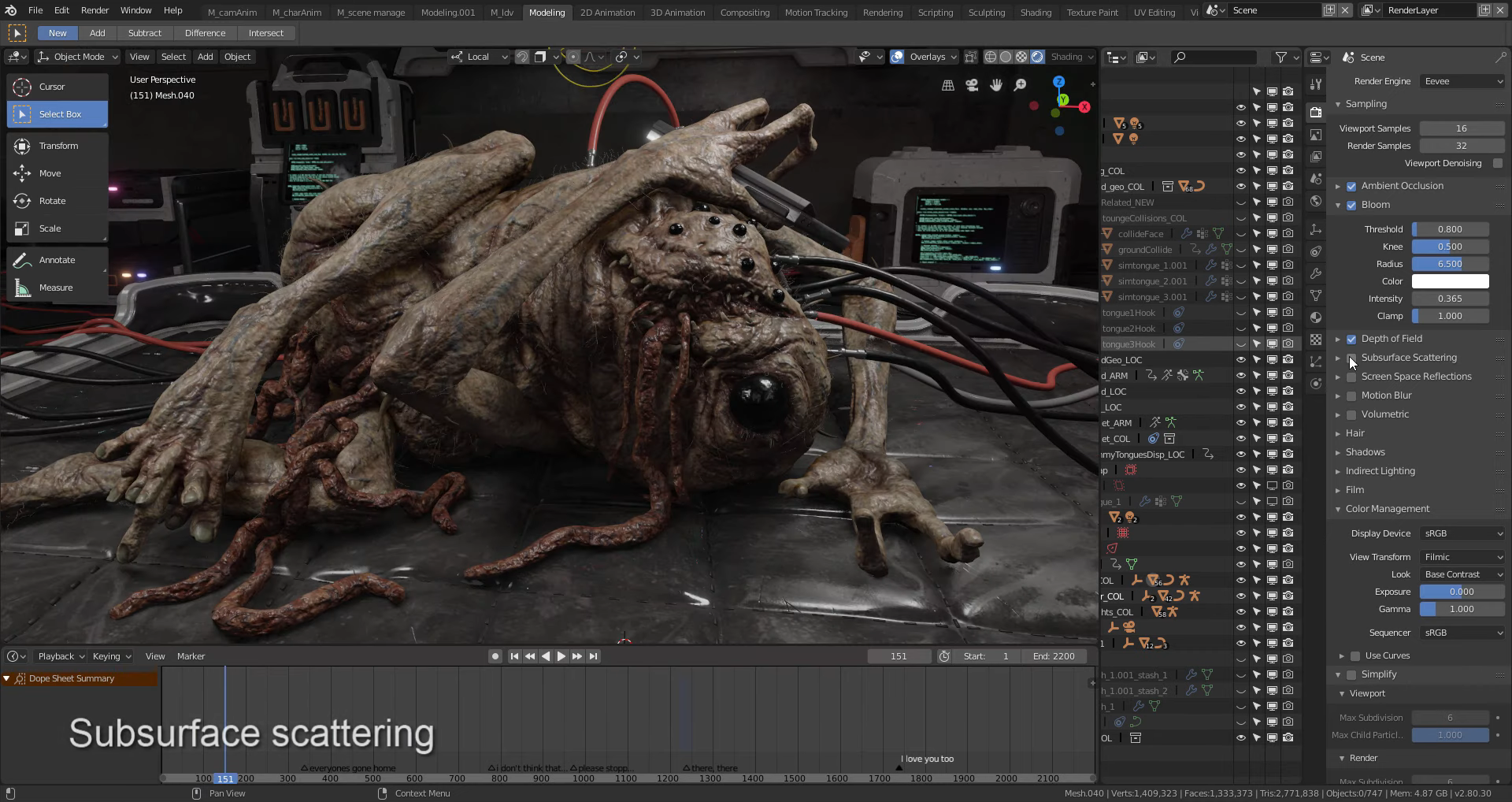Image resolution: width=1512 pixels, height=802 pixels.
Task: Pick the Scale tool
Action: tap(57, 228)
